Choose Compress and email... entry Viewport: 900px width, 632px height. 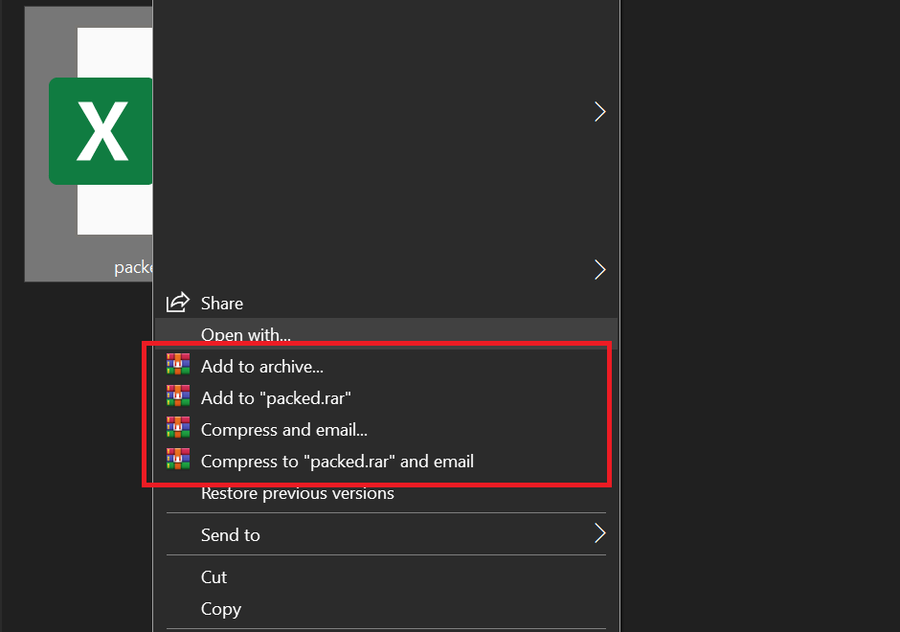(x=386, y=429)
